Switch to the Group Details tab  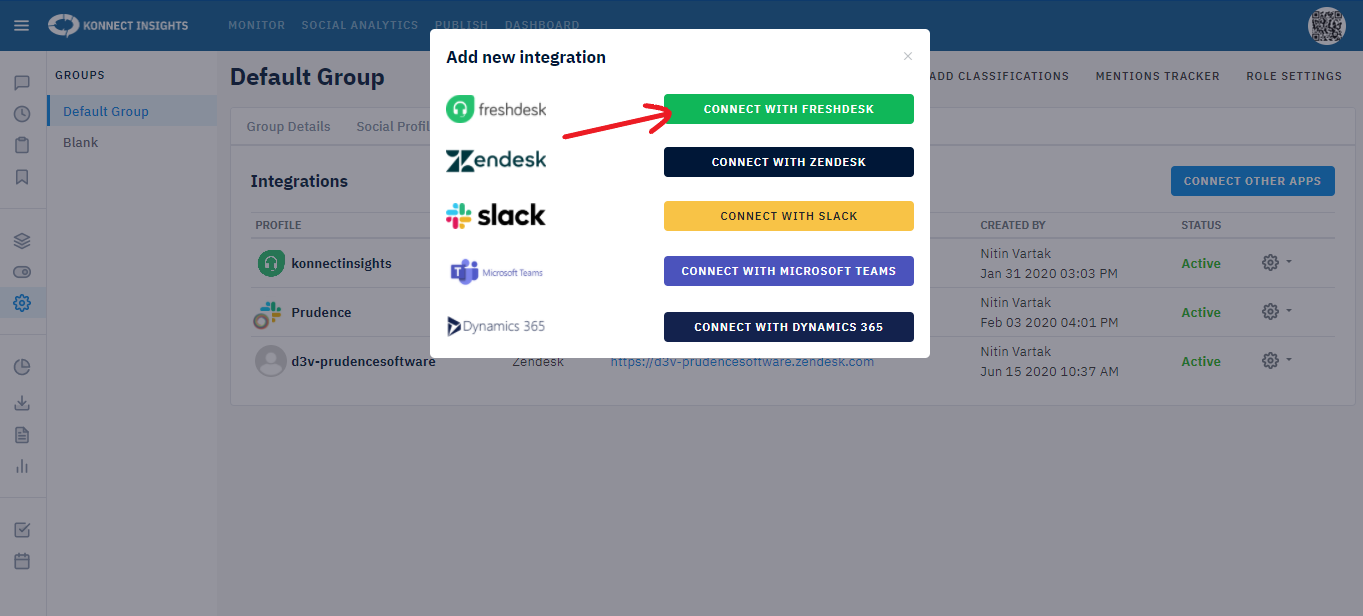pyautogui.click(x=287, y=126)
